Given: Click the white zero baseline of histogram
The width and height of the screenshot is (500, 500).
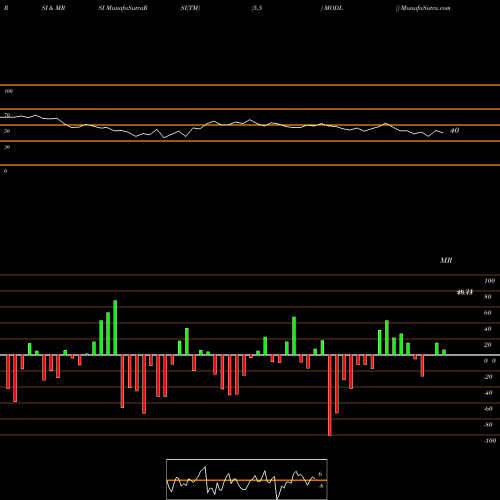Looking at the screenshot, I should pyautogui.click(x=250, y=355).
